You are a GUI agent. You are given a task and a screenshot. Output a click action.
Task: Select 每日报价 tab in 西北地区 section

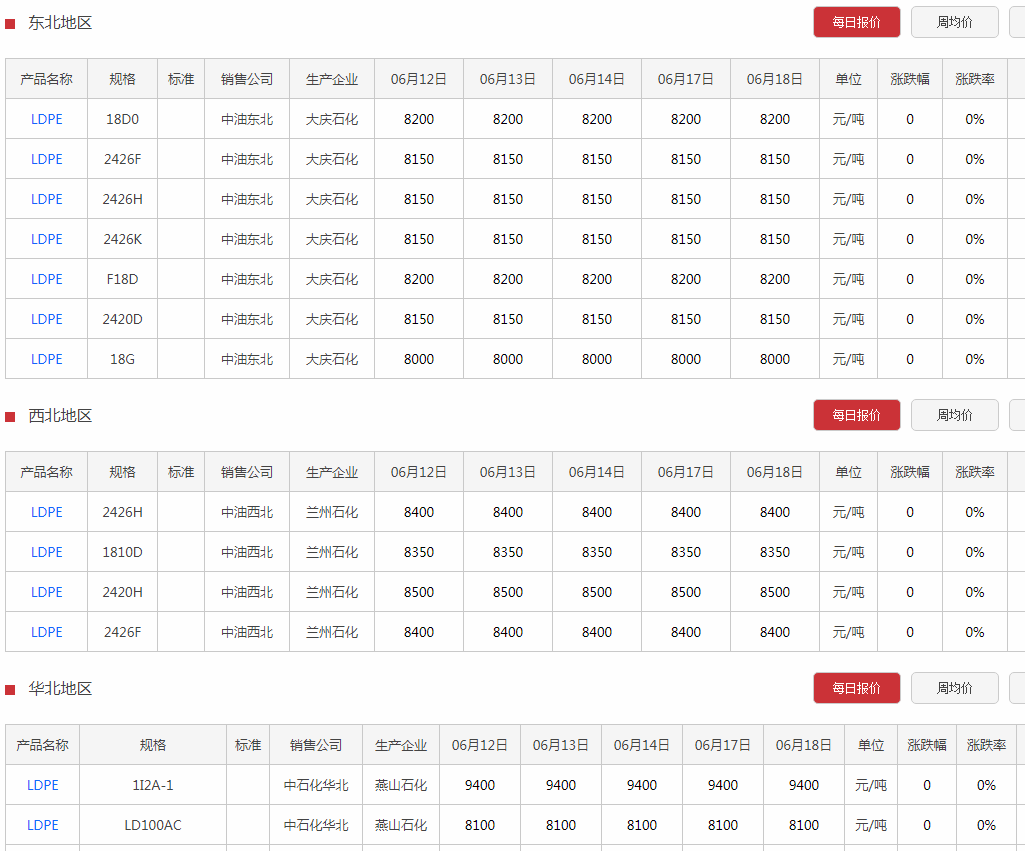coord(856,415)
